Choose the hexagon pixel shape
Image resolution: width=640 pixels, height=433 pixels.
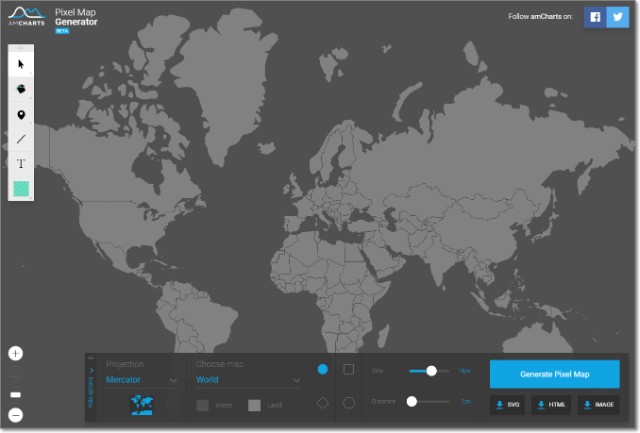[x=348, y=403]
